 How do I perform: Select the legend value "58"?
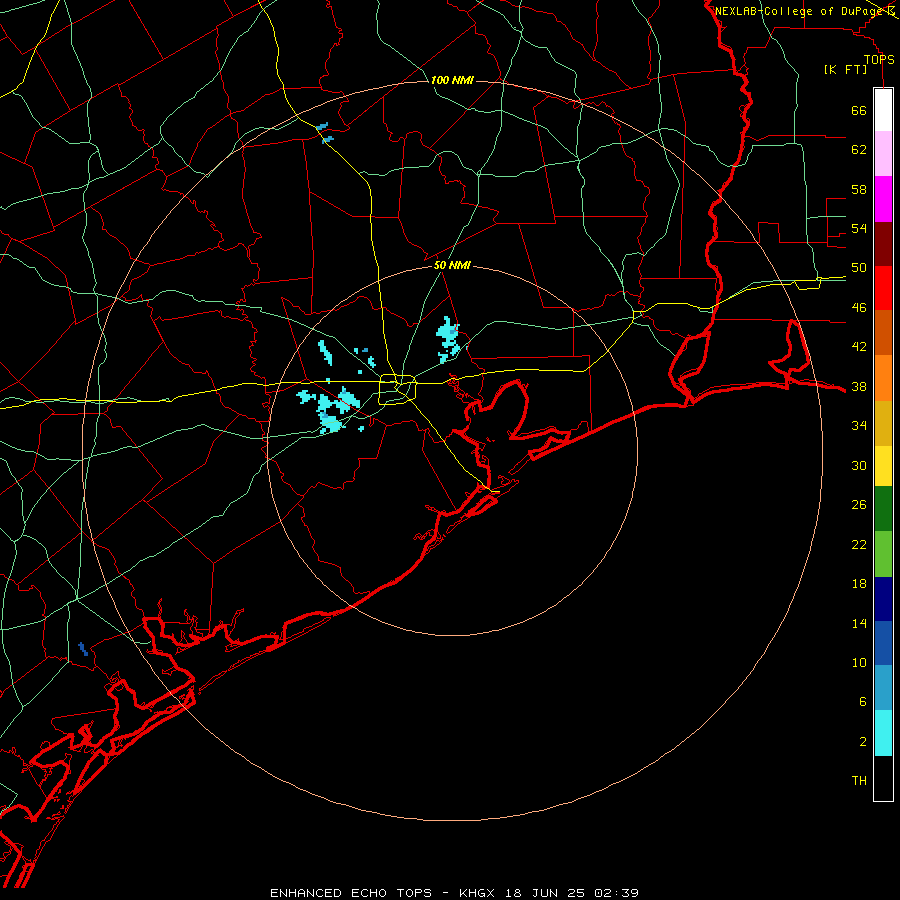(x=859, y=189)
